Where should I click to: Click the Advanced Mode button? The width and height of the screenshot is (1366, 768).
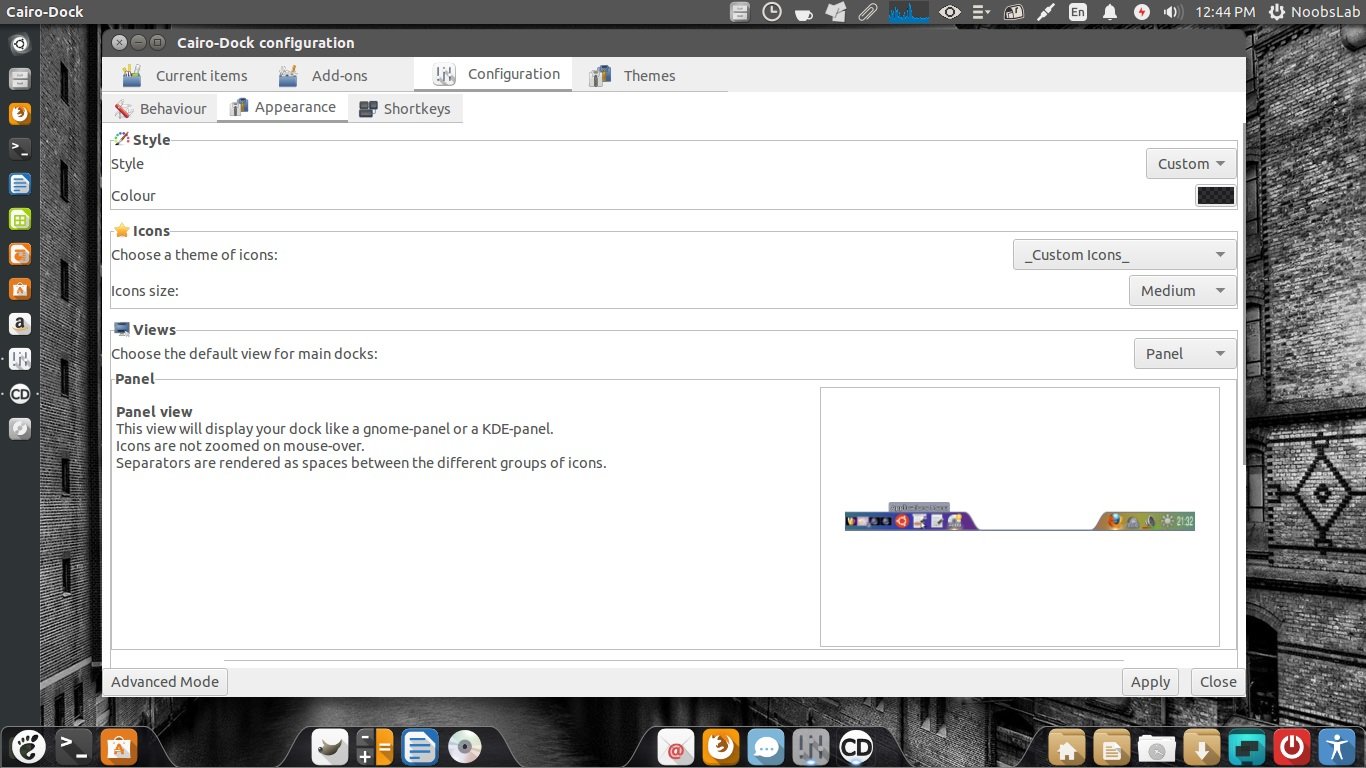point(164,681)
